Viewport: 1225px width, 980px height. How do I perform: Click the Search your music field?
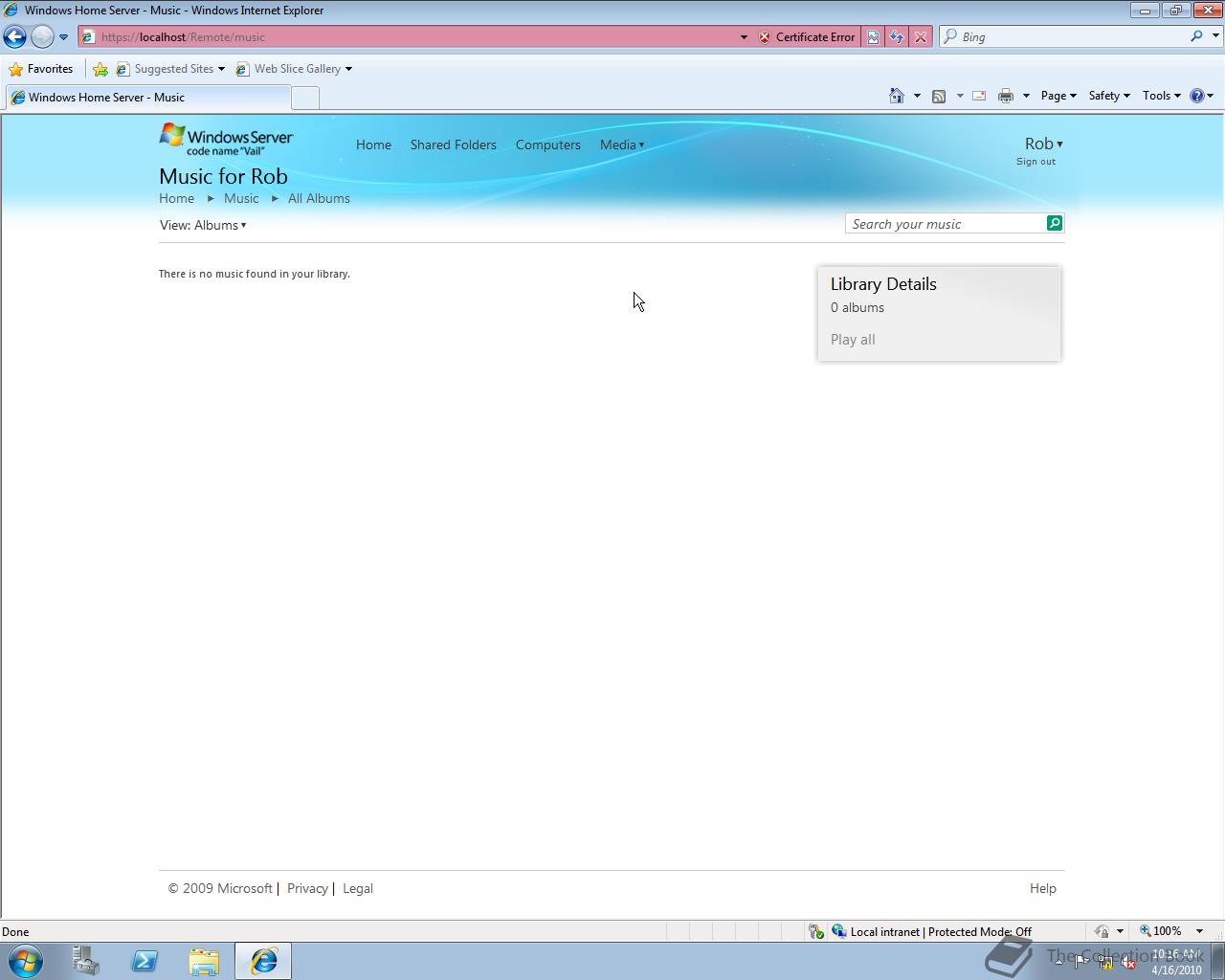[946, 224]
